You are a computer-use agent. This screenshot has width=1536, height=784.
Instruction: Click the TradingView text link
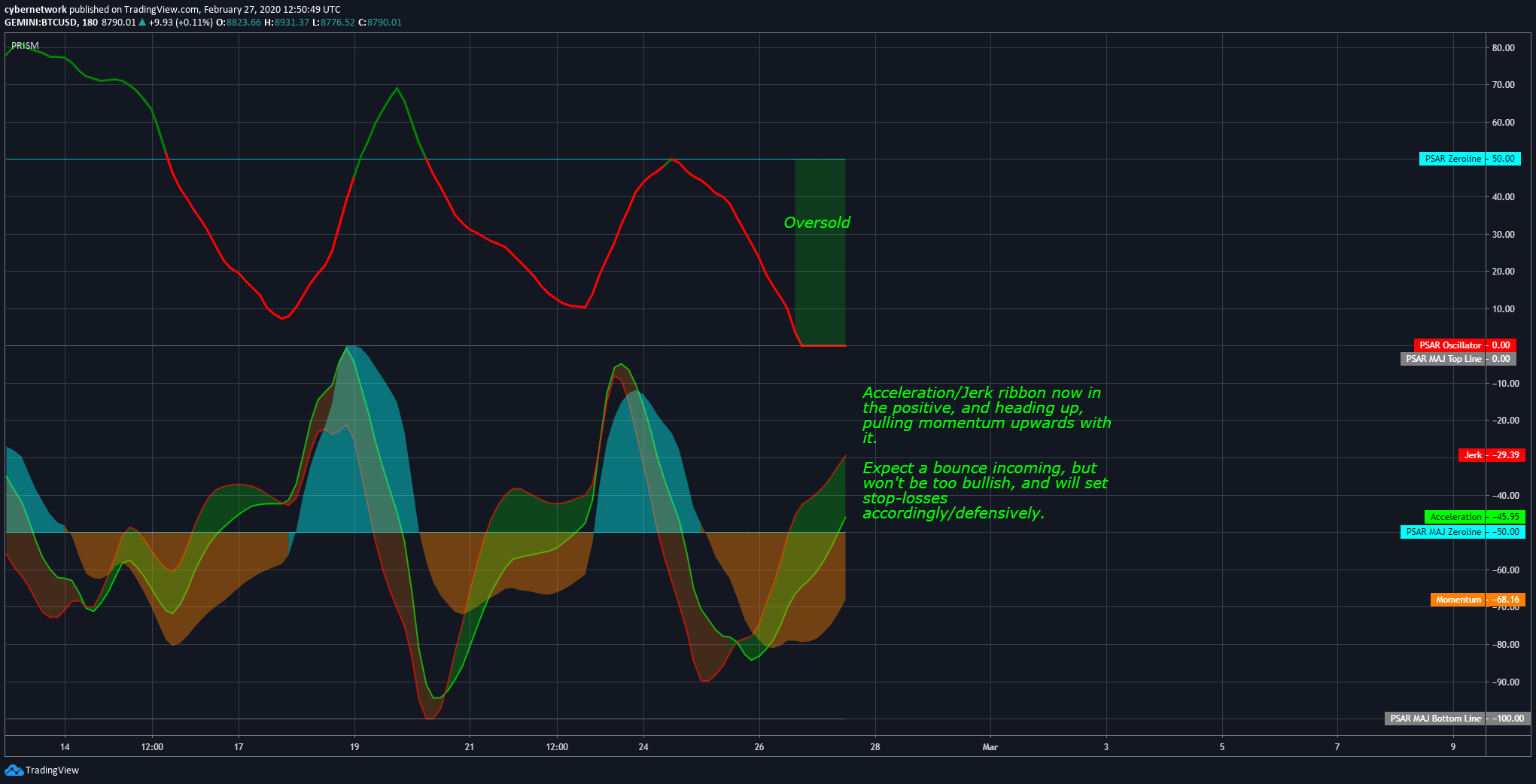coord(52,770)
